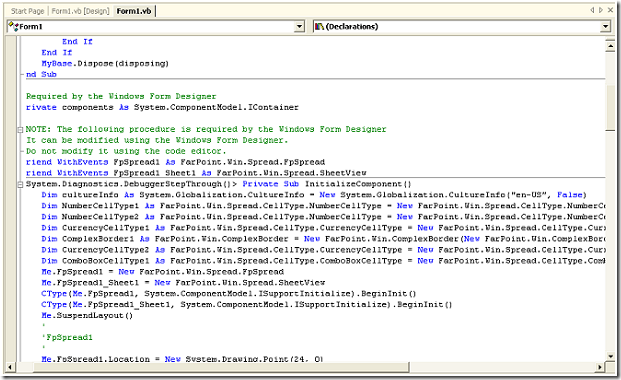Click the vertical scrollbar thumb
621x380 pixels.
[610, 107]
